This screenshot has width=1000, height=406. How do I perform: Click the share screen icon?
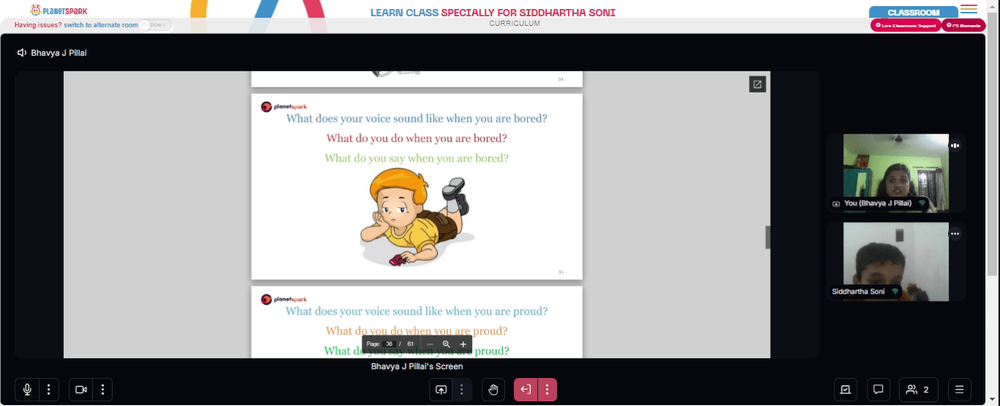click(x=441, y=389)
